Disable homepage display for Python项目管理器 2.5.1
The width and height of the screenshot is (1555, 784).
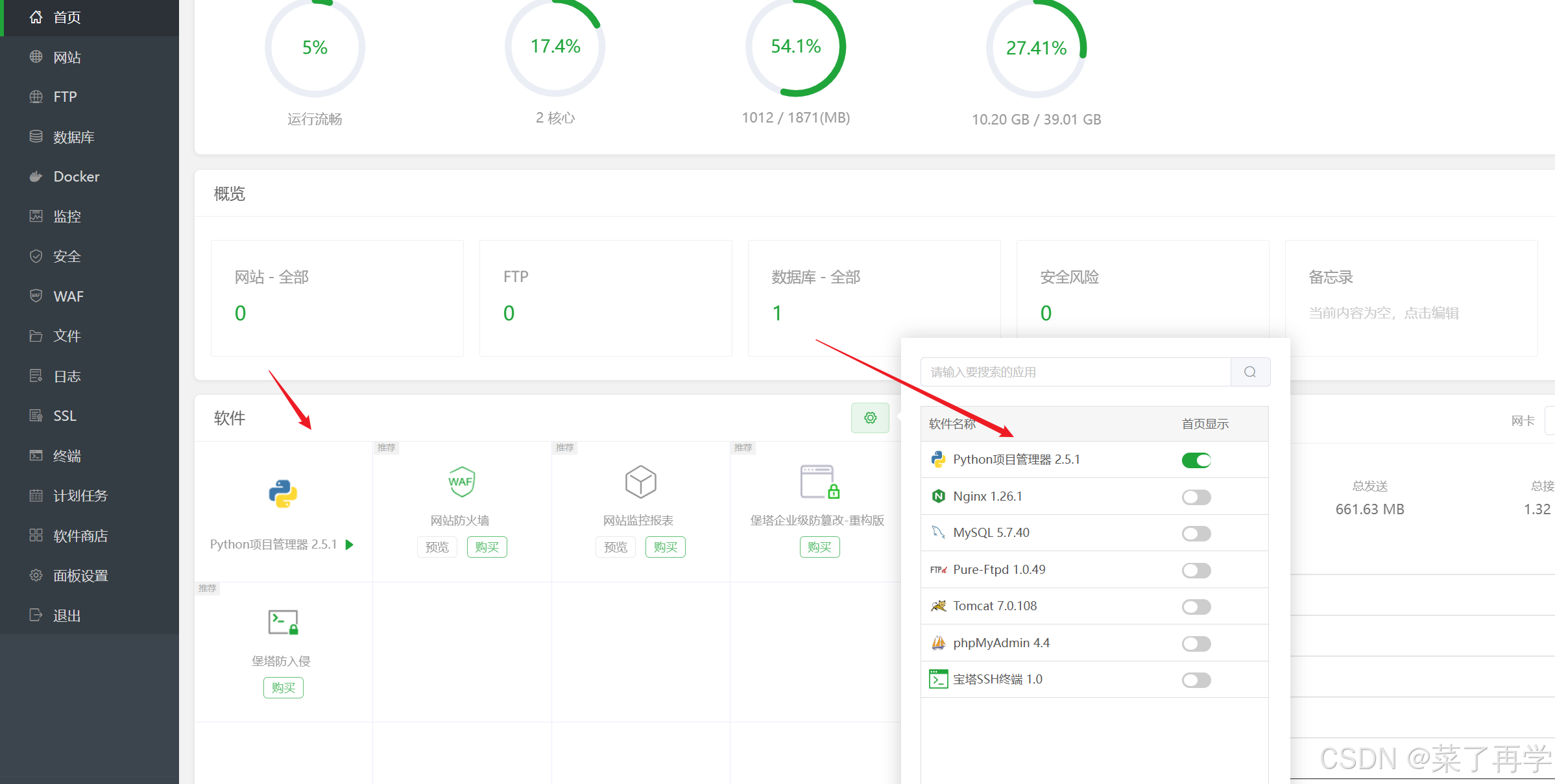pos(1196,460)
